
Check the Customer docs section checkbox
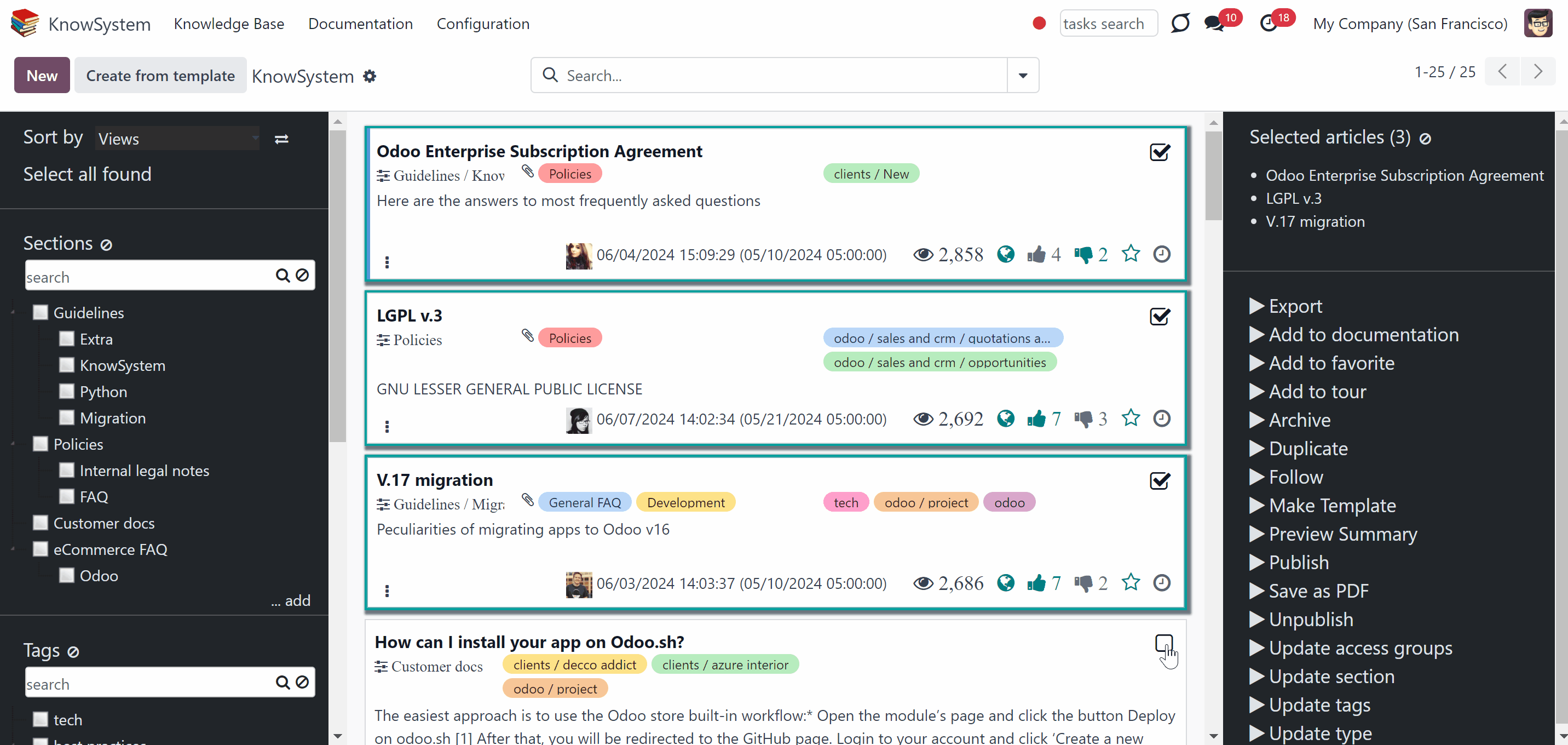coord(40,523)
